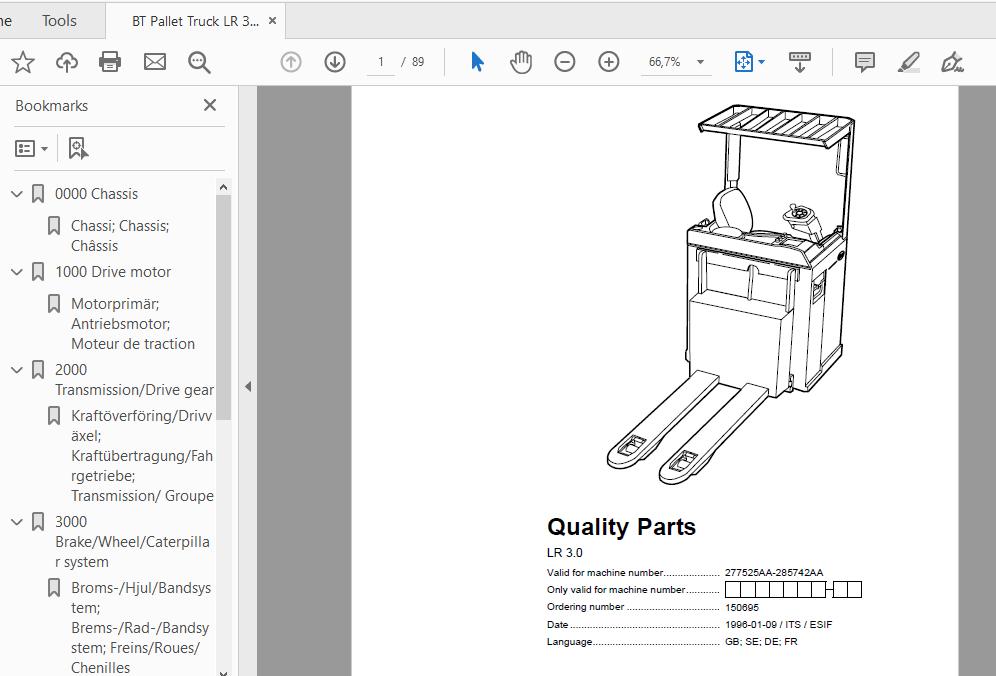
Task: Click bookmark icon beside Motorprimär entry
Action: pyautogui.click(x=54, y=304)
